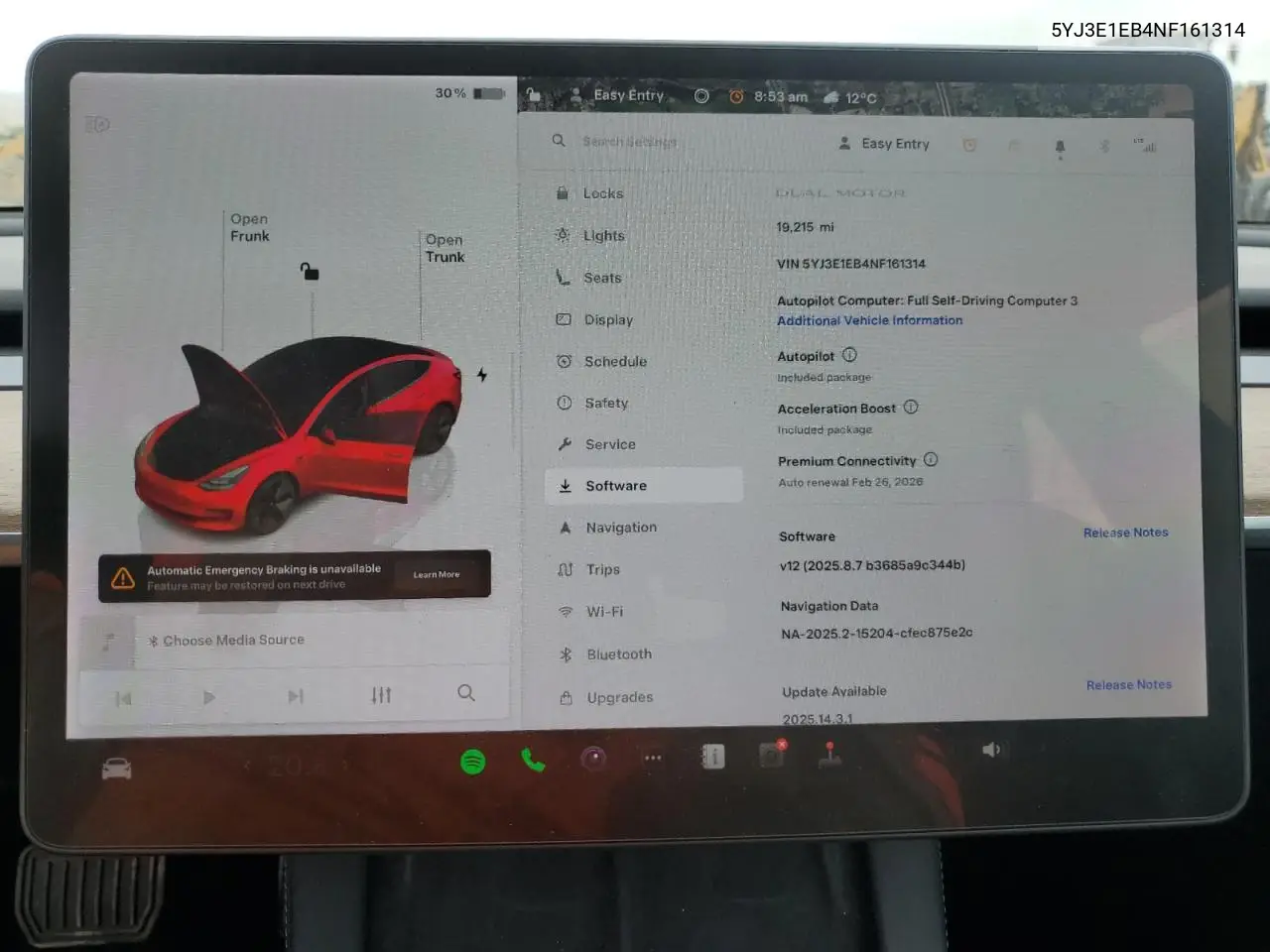
Task: Click the Search Settings field
Action: click(629, 141)
